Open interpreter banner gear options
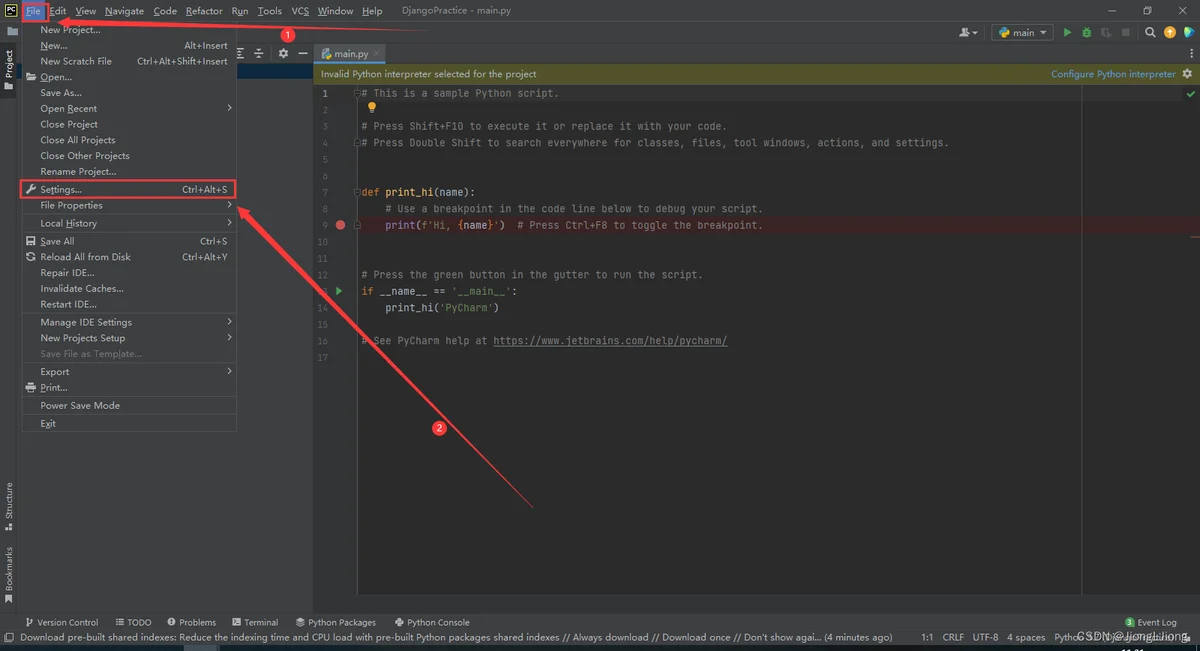This screenshot has height=651, width=1200. (x=1188, y=74)
